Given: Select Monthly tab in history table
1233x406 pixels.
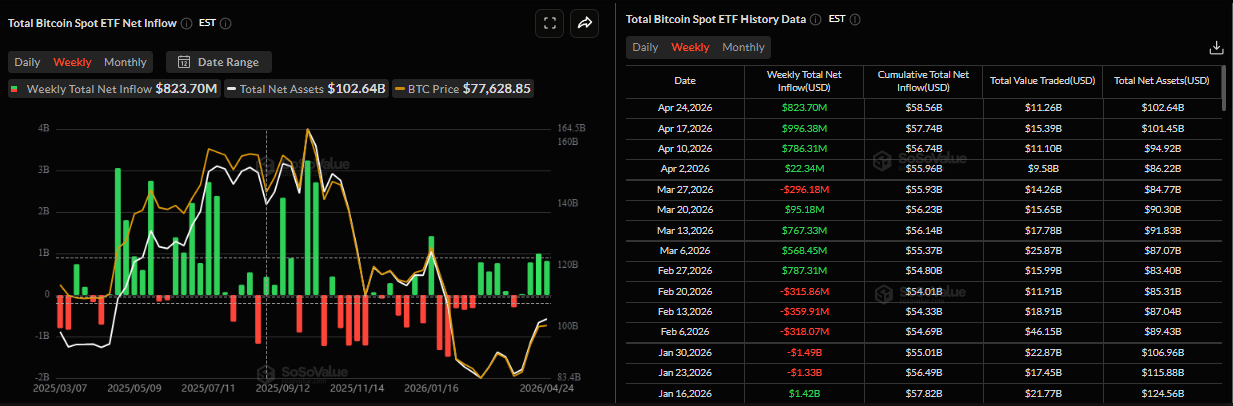Looking at the screenshot, I should (x=743, y=47).
